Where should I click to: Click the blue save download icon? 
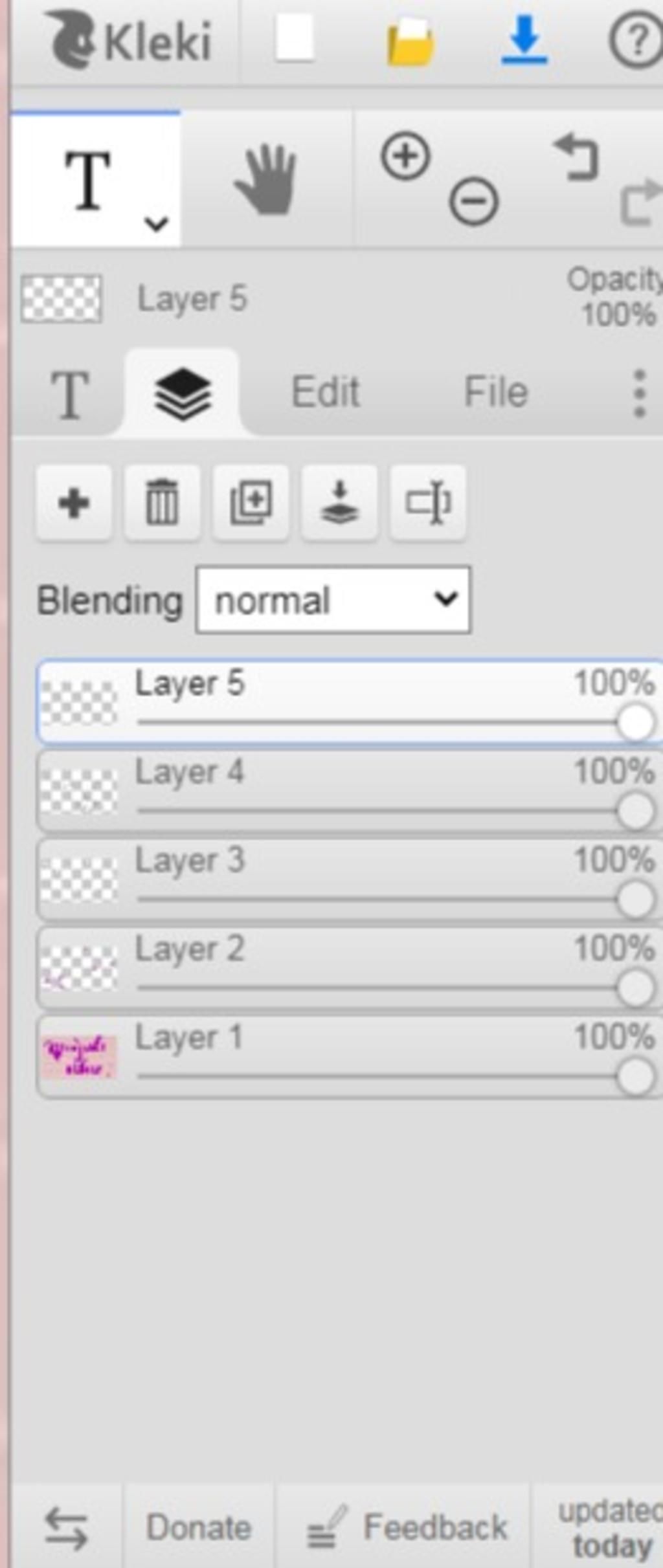[x=524, y=41]
